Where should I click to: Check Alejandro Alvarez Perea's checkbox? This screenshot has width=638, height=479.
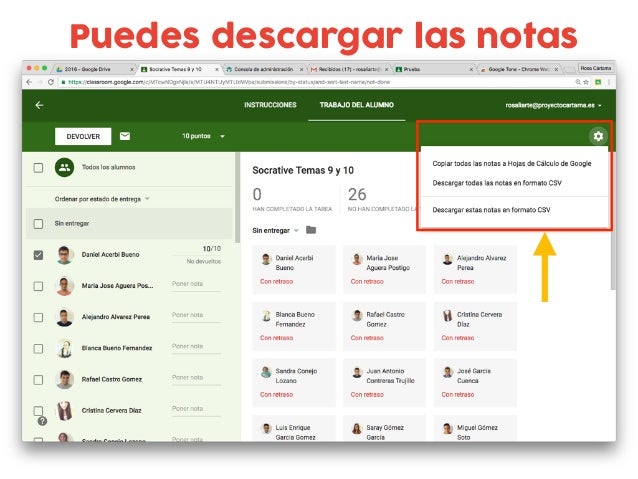(x=38, y=317)
